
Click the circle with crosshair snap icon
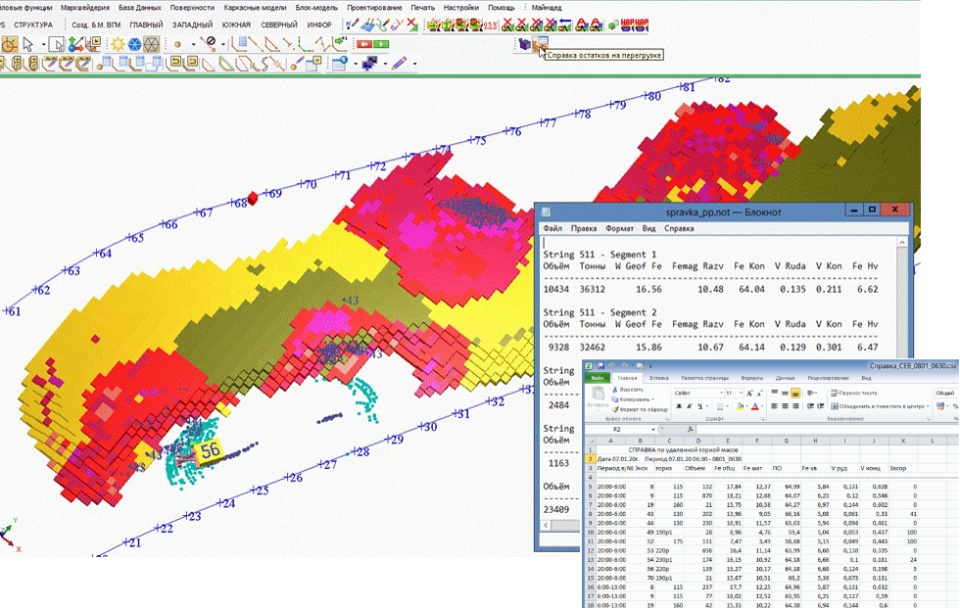click(9, 44)
